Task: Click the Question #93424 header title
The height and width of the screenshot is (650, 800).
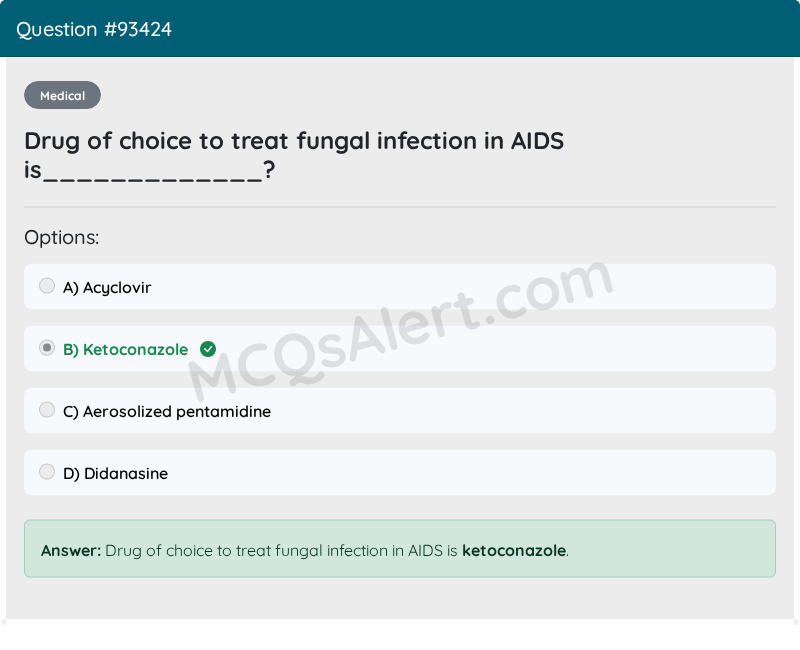Action: [94, 30]
